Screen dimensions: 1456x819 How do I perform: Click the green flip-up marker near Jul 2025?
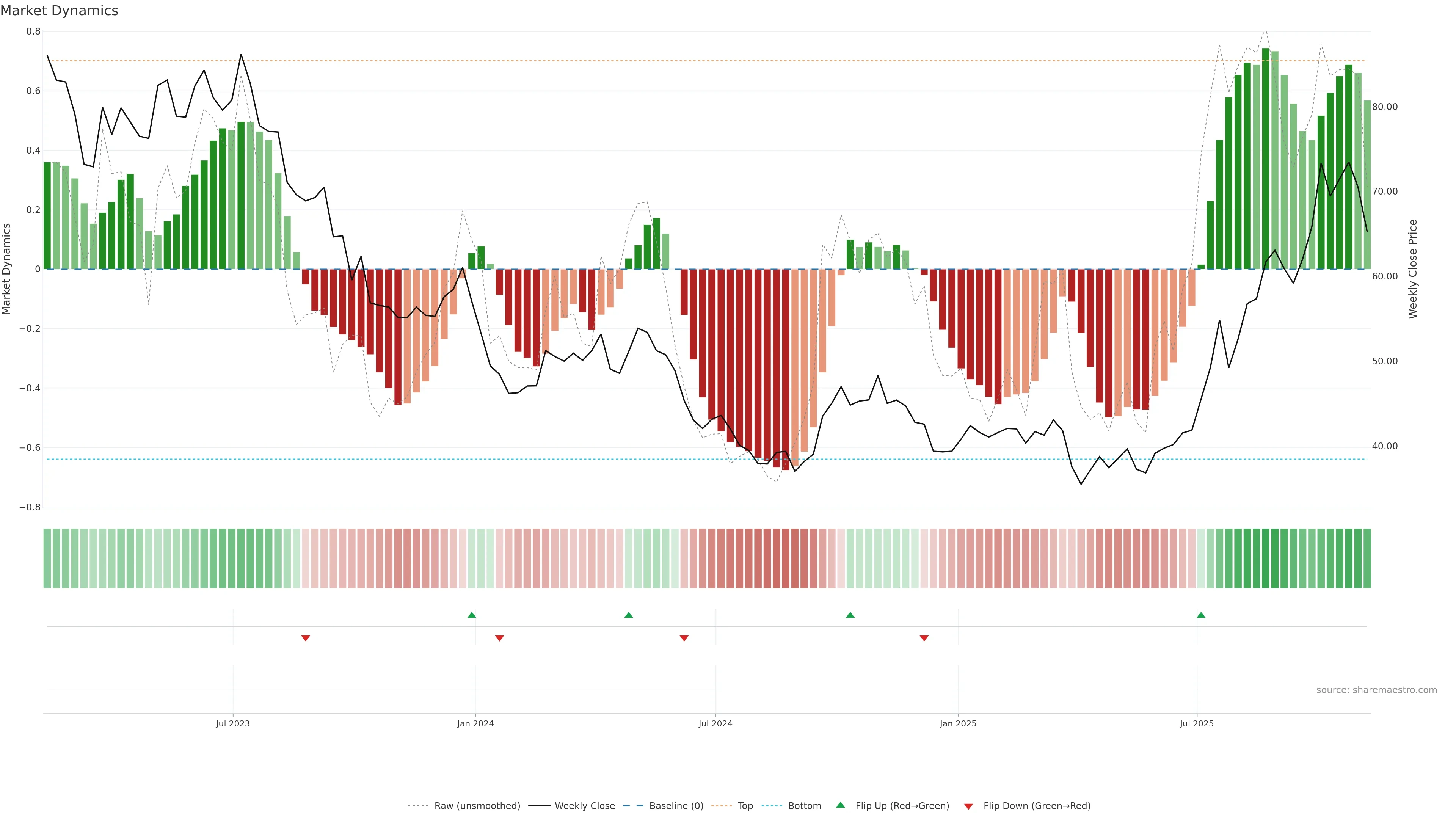[1200, 615]
